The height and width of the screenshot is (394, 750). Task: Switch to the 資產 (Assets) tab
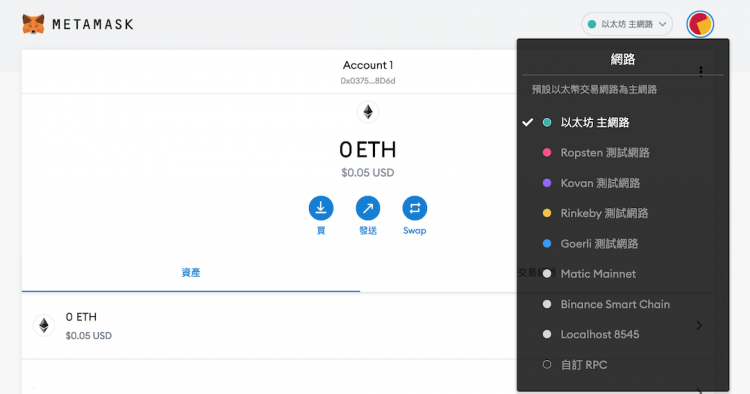pyautogui.click(x=191, y=273)
